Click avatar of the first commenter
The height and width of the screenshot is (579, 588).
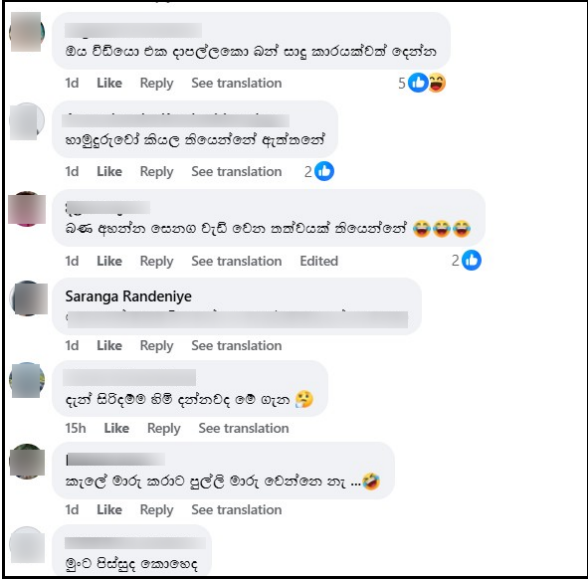tap(26, 32)
